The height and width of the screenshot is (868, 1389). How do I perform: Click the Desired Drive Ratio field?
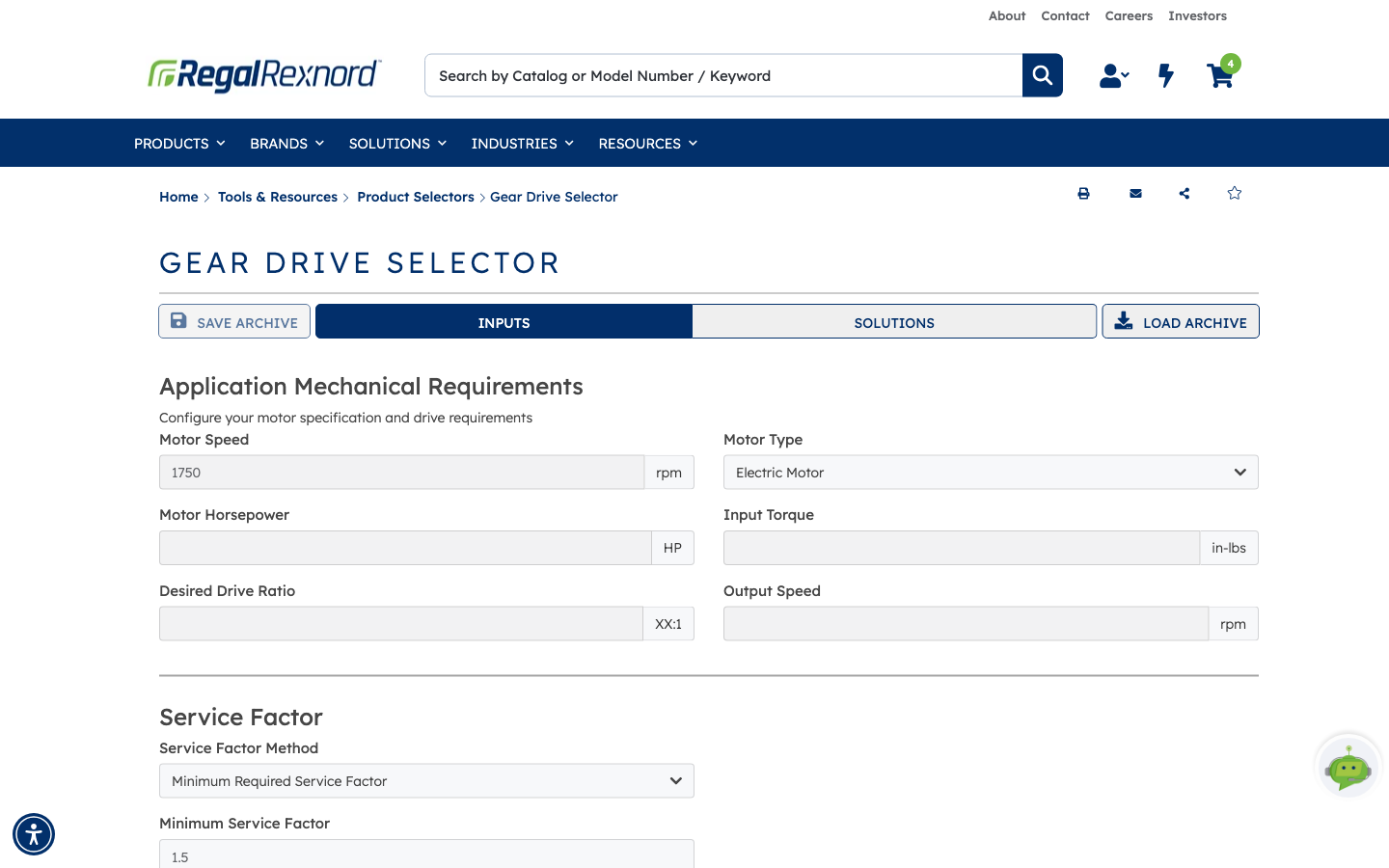tap(401, 624)
